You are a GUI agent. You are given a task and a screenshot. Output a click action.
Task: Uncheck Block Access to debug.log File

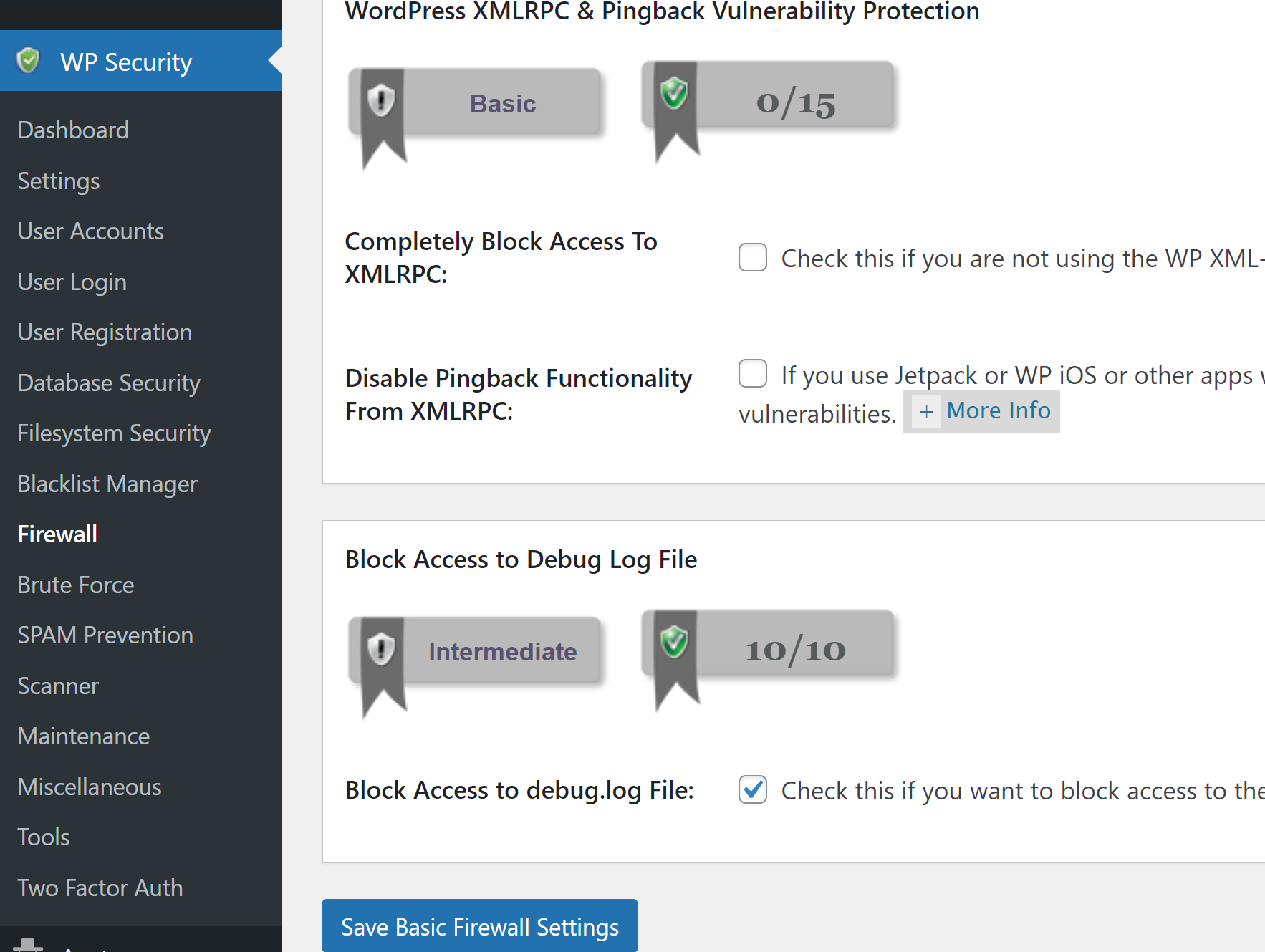752,789
